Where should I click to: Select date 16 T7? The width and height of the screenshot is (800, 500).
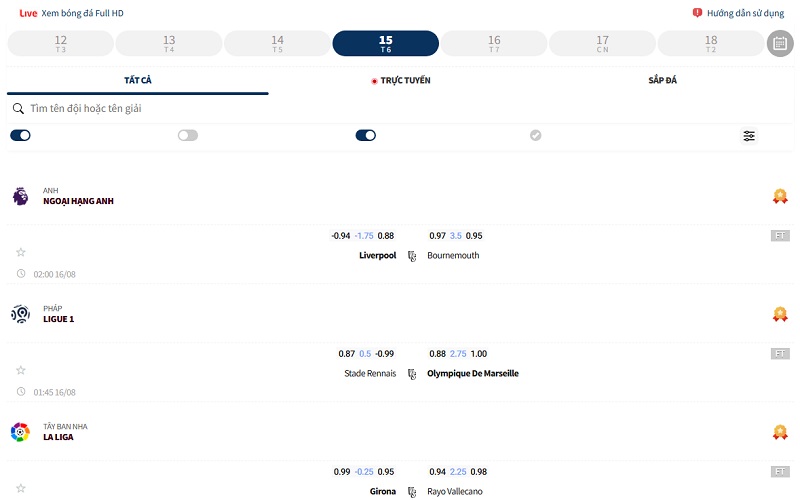point(494,43)
